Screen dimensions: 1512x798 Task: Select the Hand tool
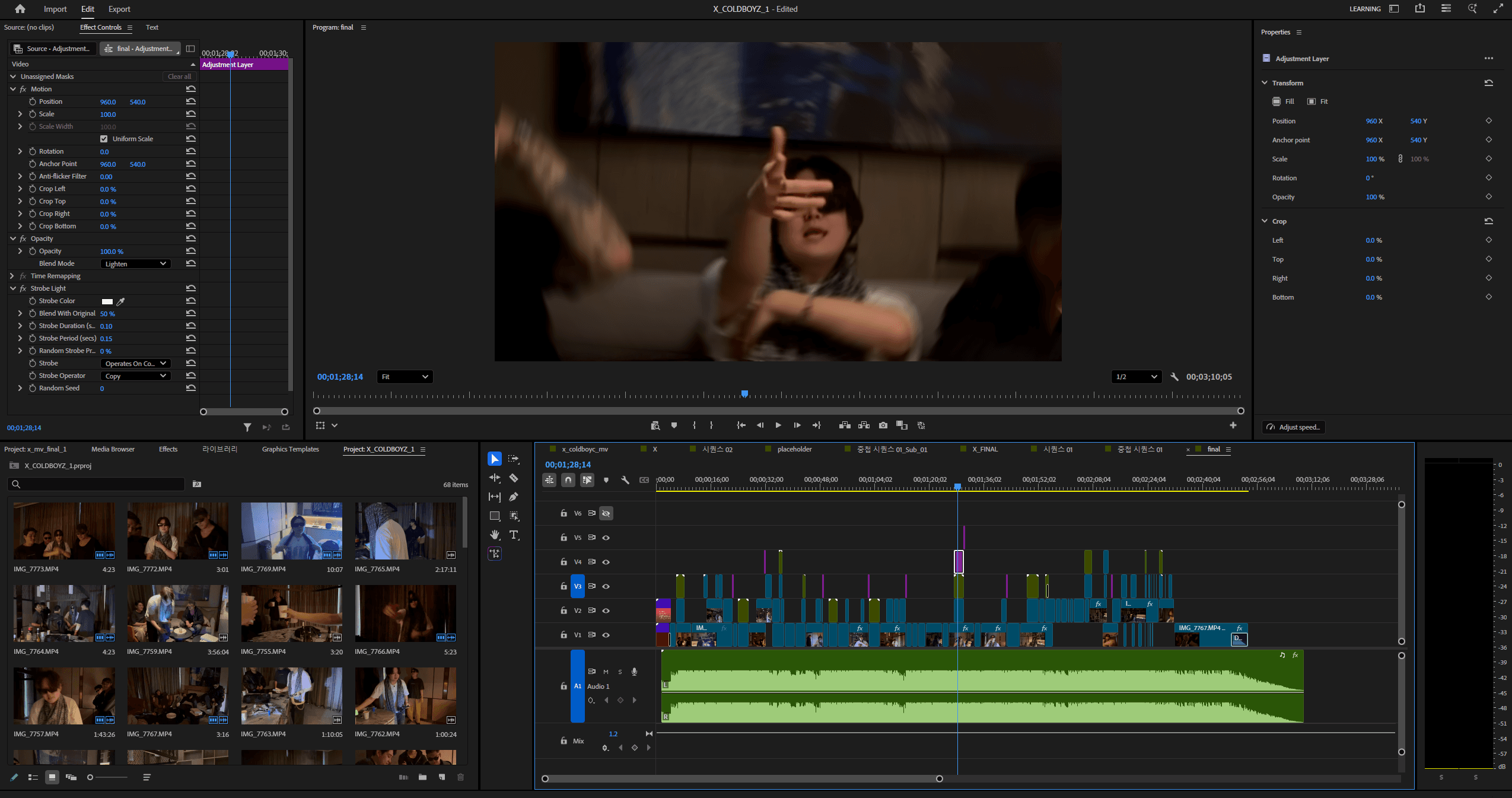tap(495, 535)
